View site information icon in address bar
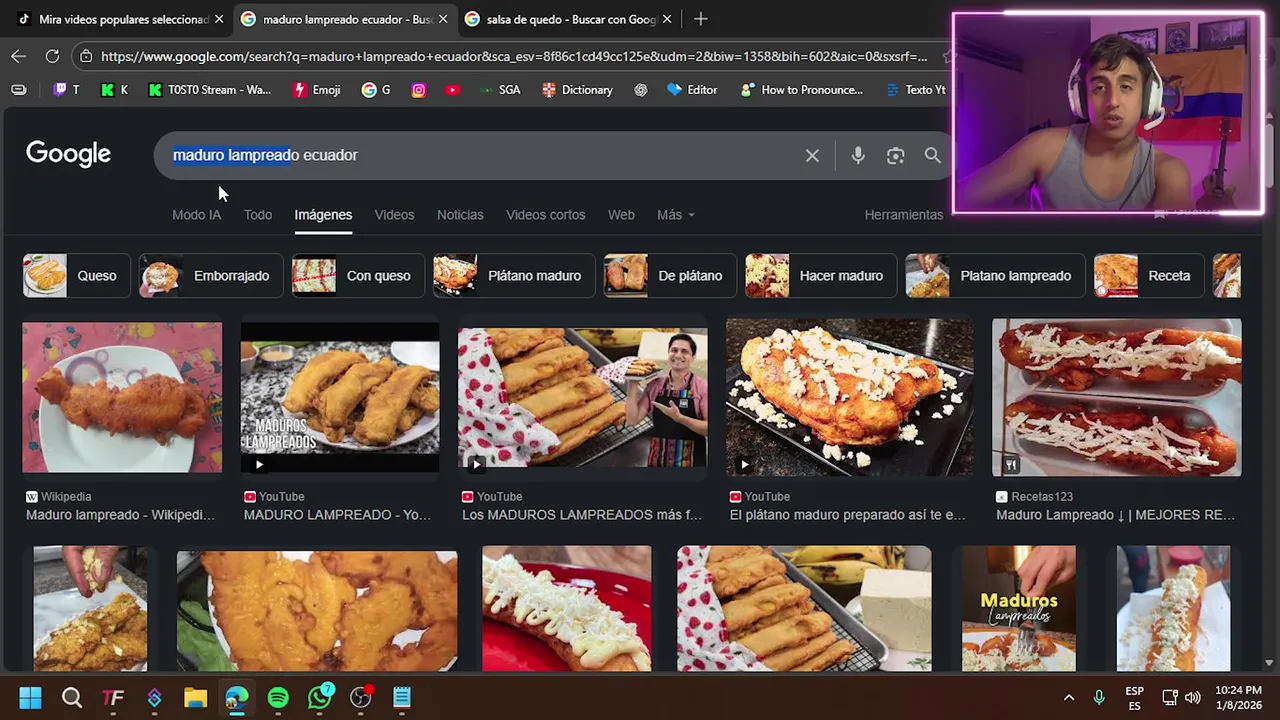Screen dimensions: 1280x720 pyautogui.click(x=86, y=56)
